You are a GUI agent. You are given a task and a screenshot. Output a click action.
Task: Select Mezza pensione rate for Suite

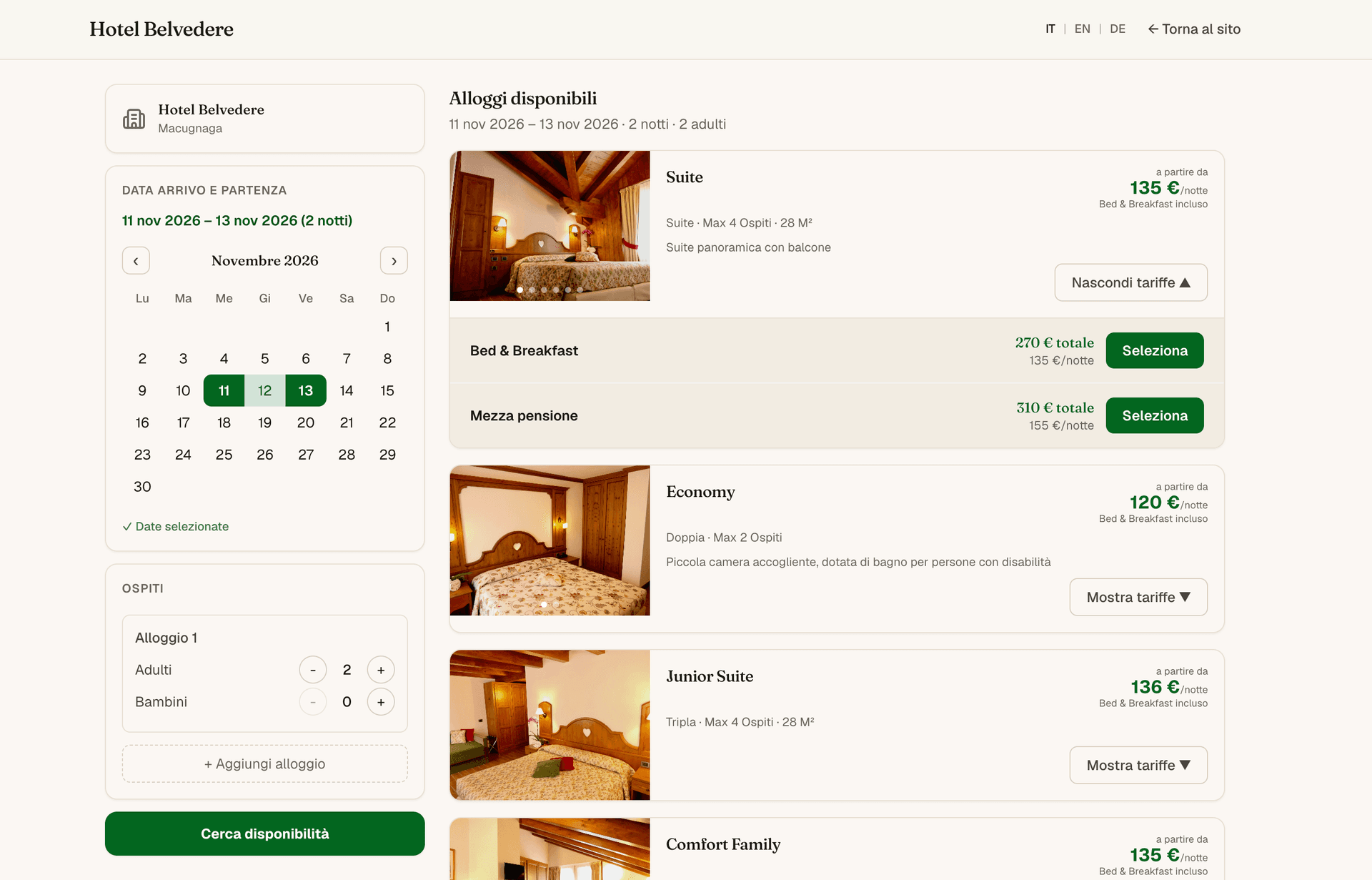tap(1155, 415)
